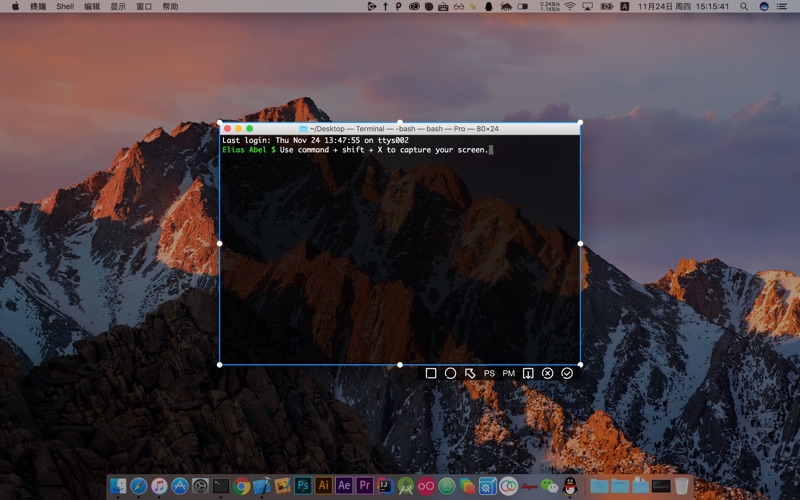Image resolution: width=800 pixels, height=500 pixels.
Task: Open the Trash in the Dock
Action: 682,485
